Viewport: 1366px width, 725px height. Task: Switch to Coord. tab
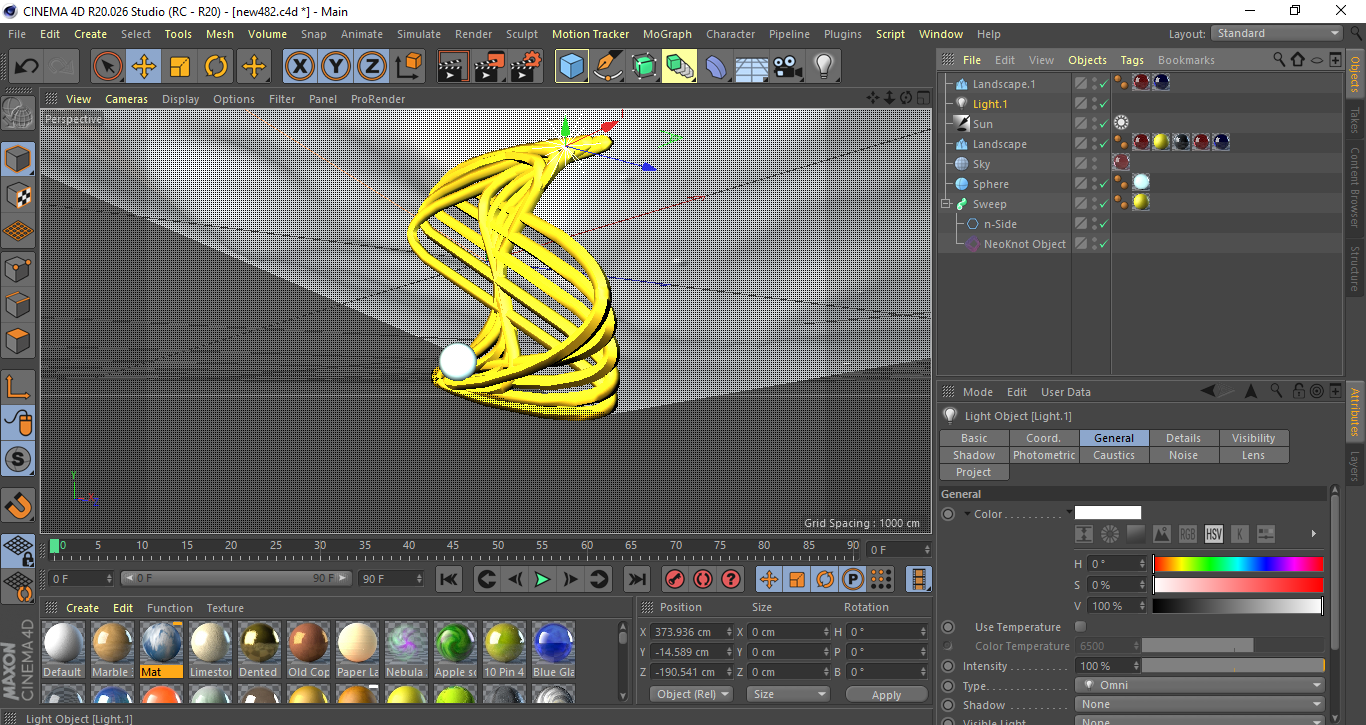tap(1044, 438)
